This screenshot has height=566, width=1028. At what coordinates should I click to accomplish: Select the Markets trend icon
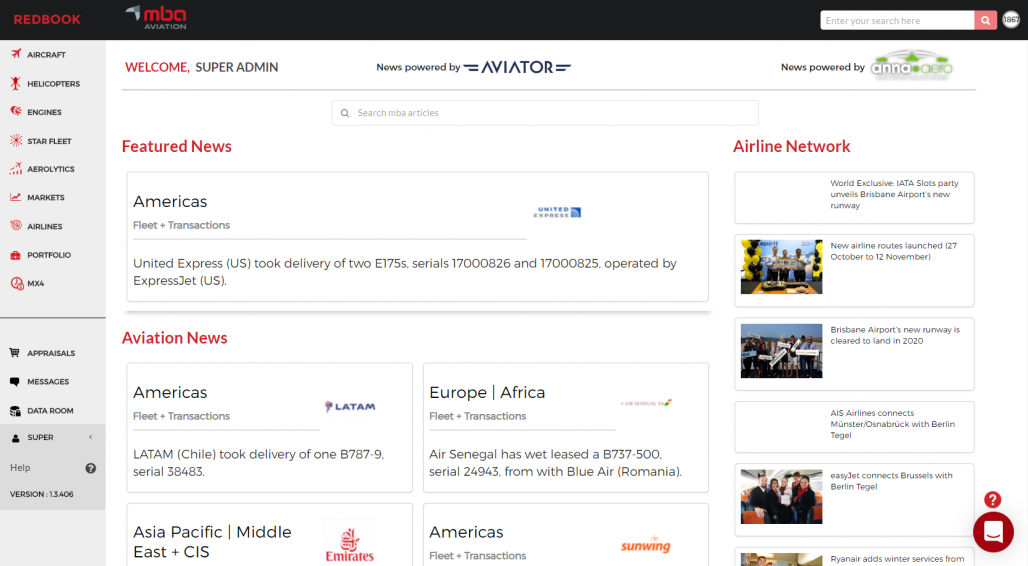(x=16, y=197)
